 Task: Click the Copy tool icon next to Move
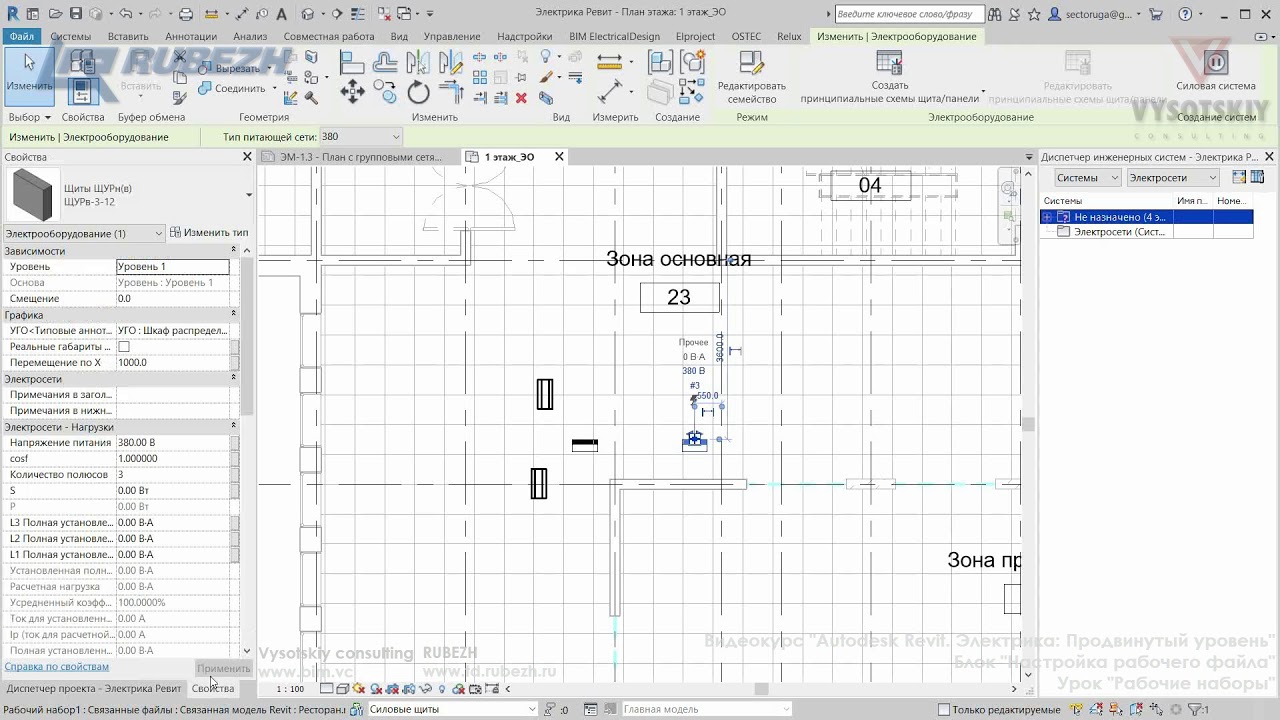385,93
